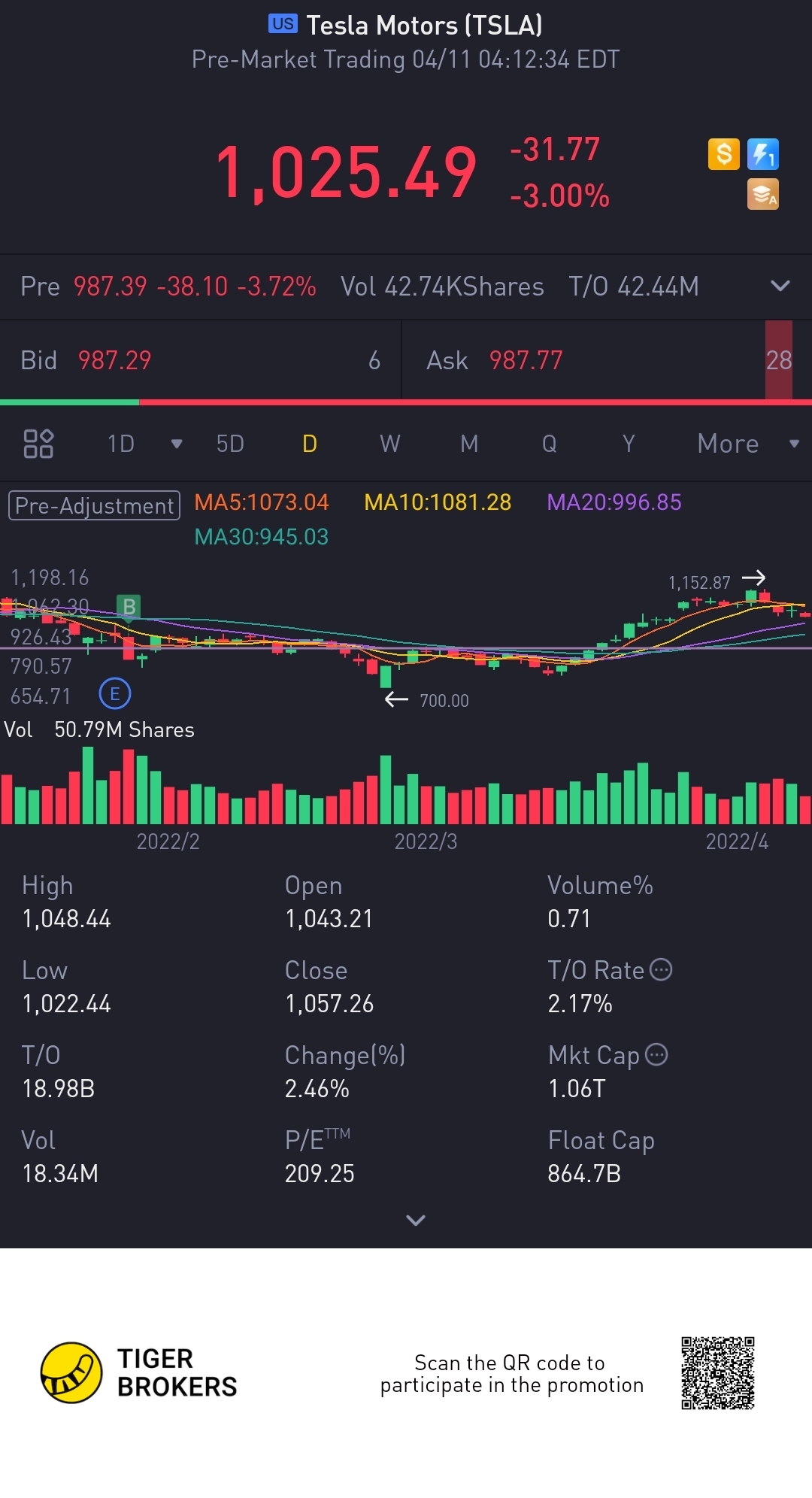
Task: Tap the Open value 1,043.21
Action: tap(329, 919)
